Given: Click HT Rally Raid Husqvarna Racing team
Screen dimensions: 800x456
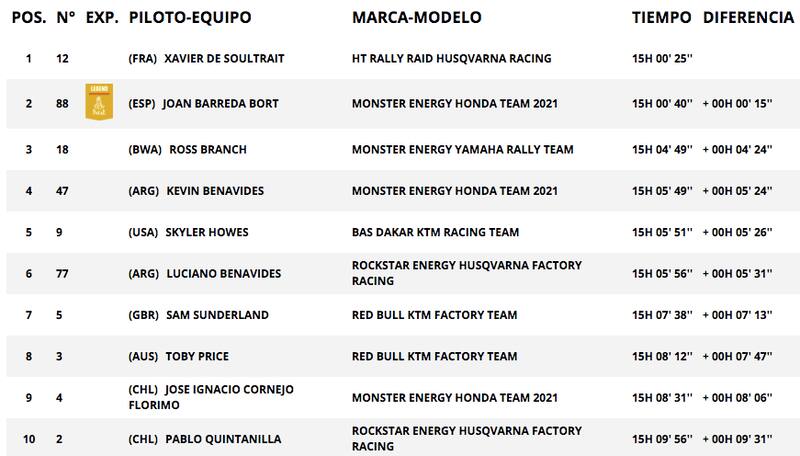Looking at the screenshot, I should [452, 59].
